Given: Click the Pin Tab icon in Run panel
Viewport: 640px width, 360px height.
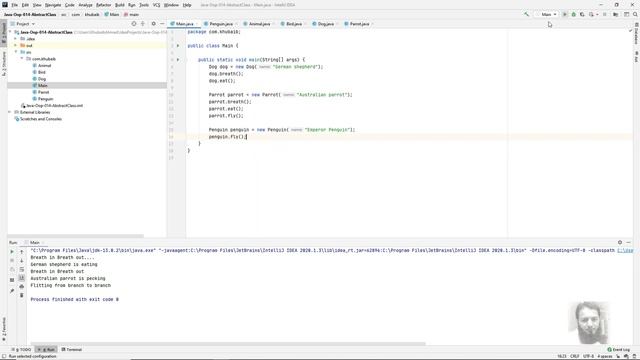Looking at the screenshot, I should (12, 291).
